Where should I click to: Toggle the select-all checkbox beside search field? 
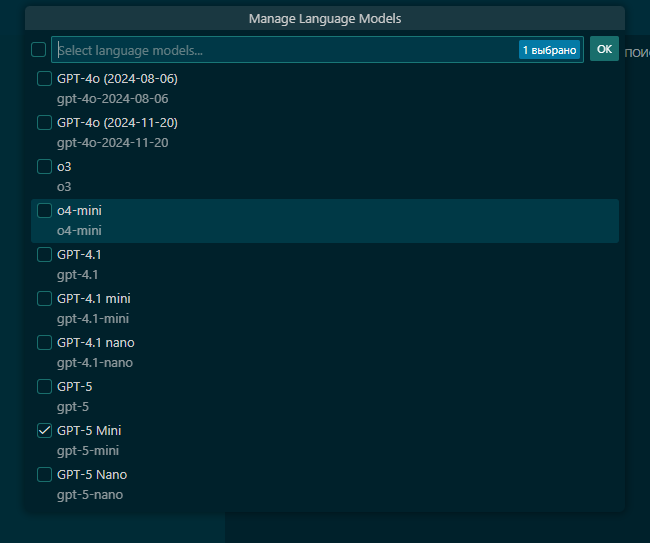point(38,50)
